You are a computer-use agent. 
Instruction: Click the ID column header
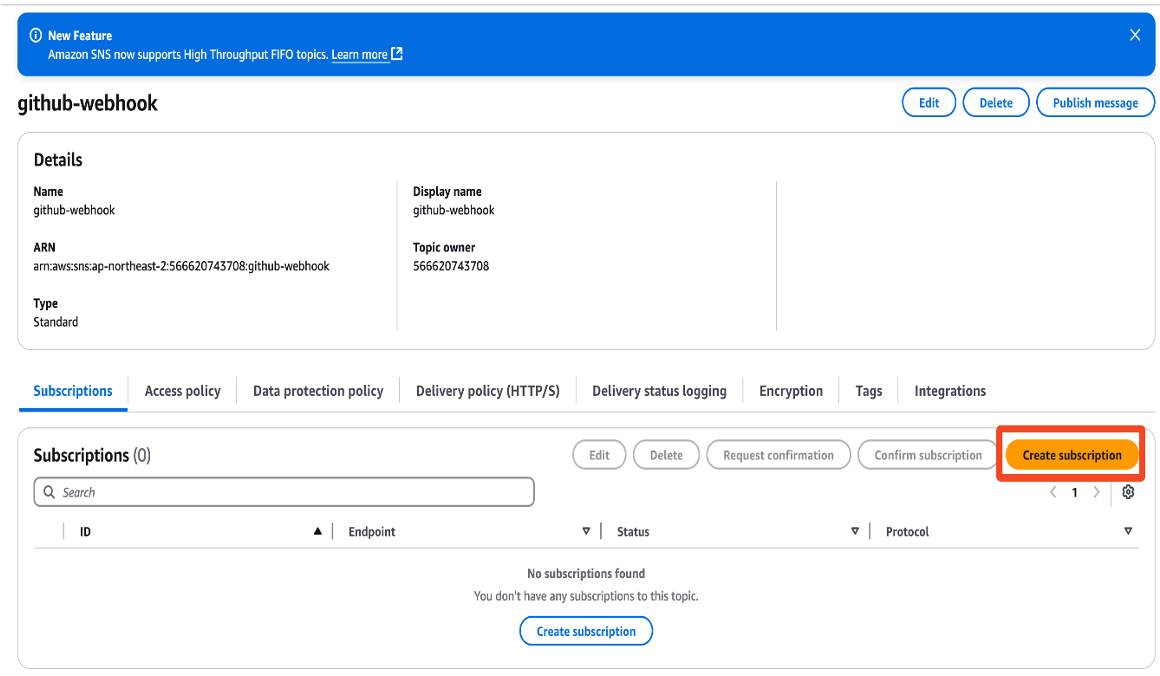(x=85, y=532)
